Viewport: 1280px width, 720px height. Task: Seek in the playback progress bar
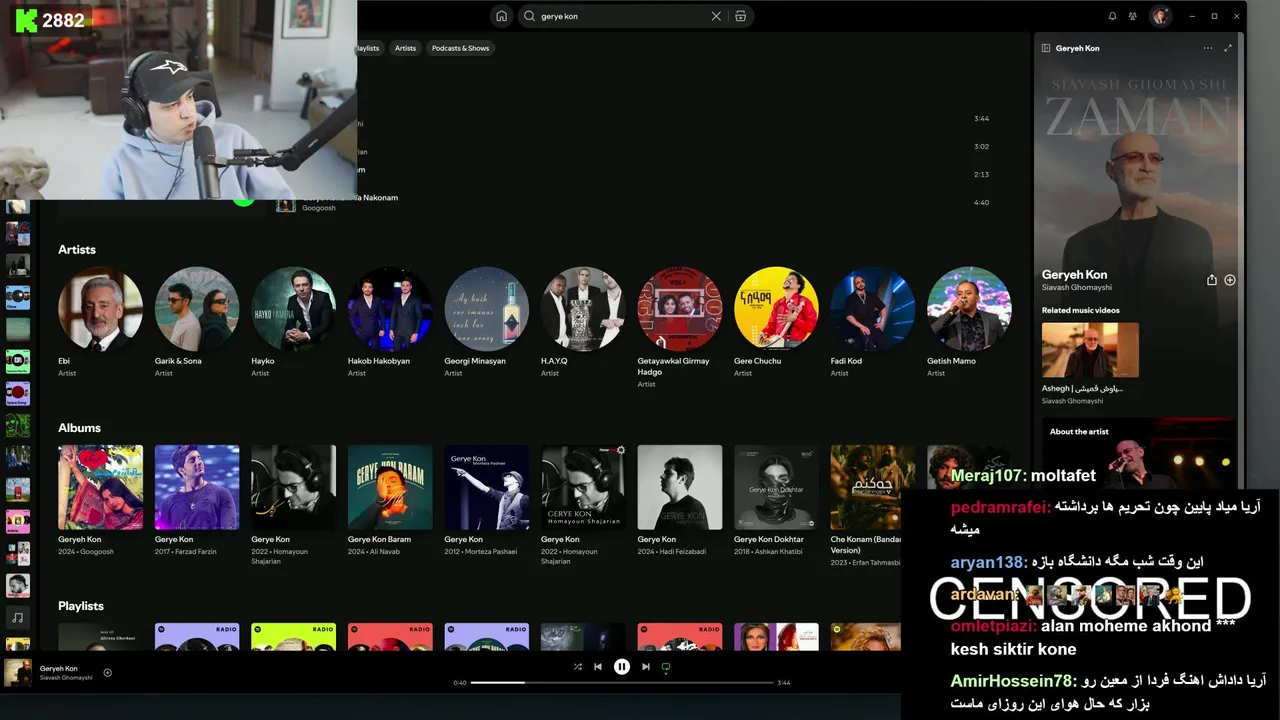tap(622, 683)
